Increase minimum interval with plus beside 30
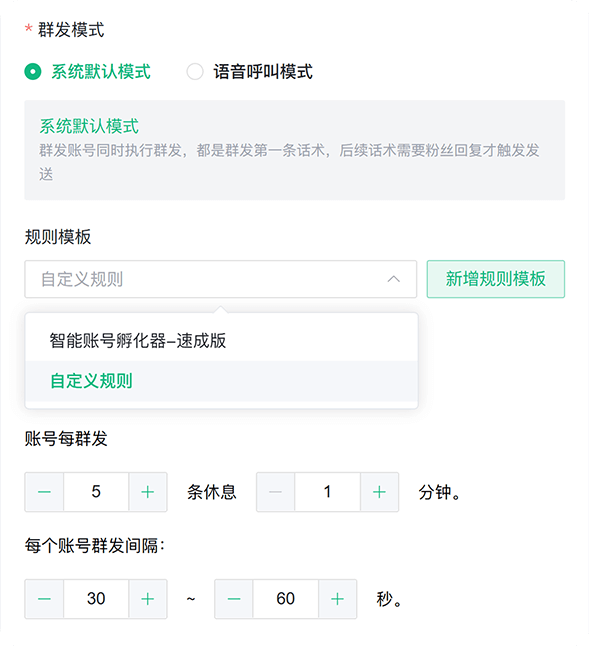This screenshot has width=589, height=646. tap(148, 599)
